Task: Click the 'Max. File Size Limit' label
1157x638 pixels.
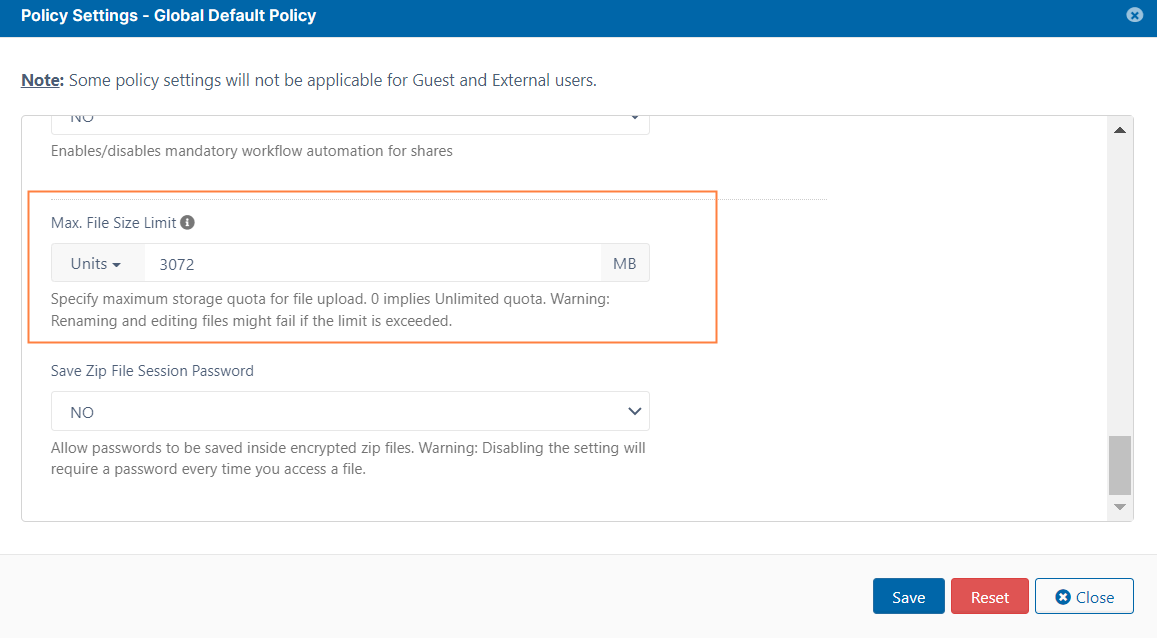Action: coord(114,223)
